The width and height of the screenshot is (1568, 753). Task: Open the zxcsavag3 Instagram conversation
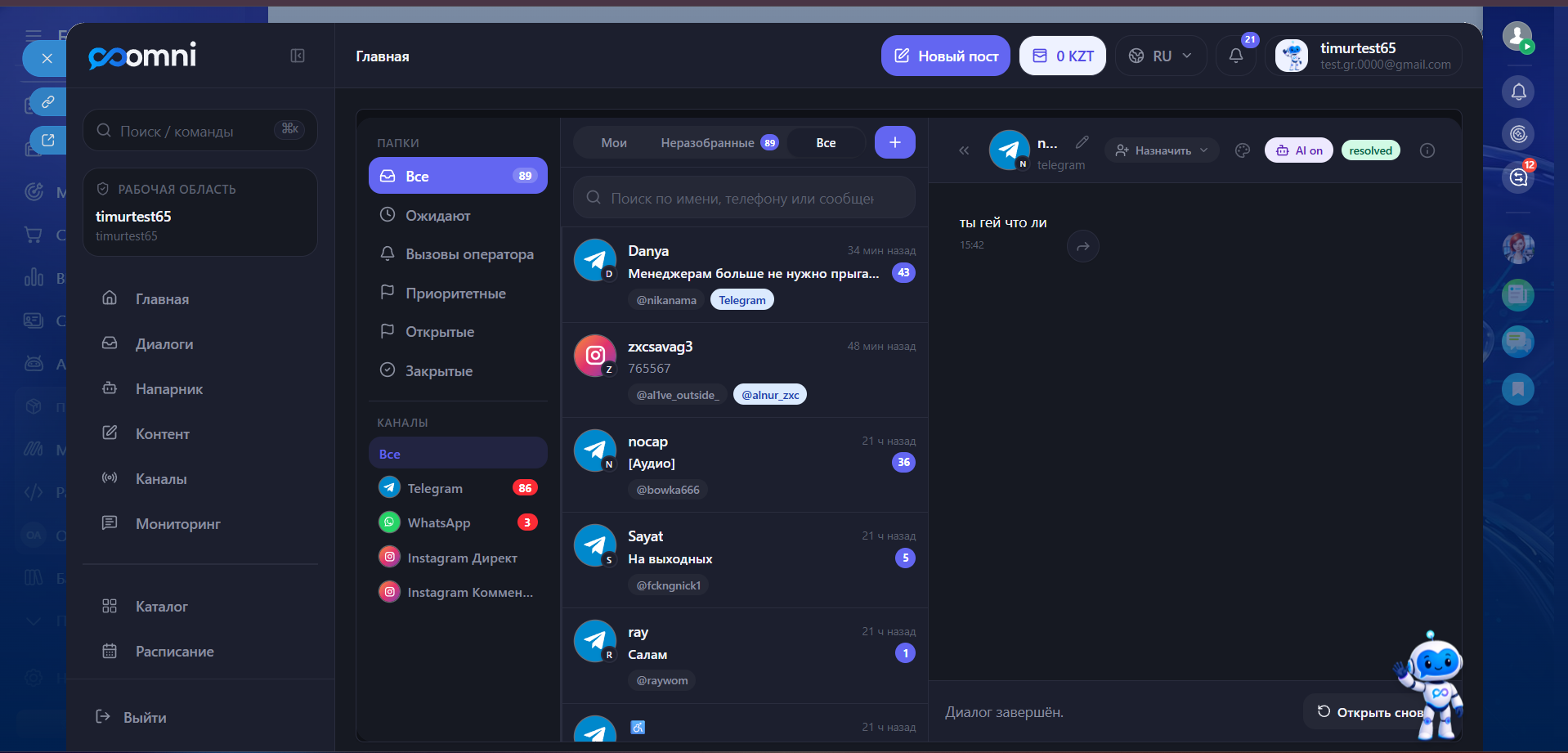coord(745,370)
